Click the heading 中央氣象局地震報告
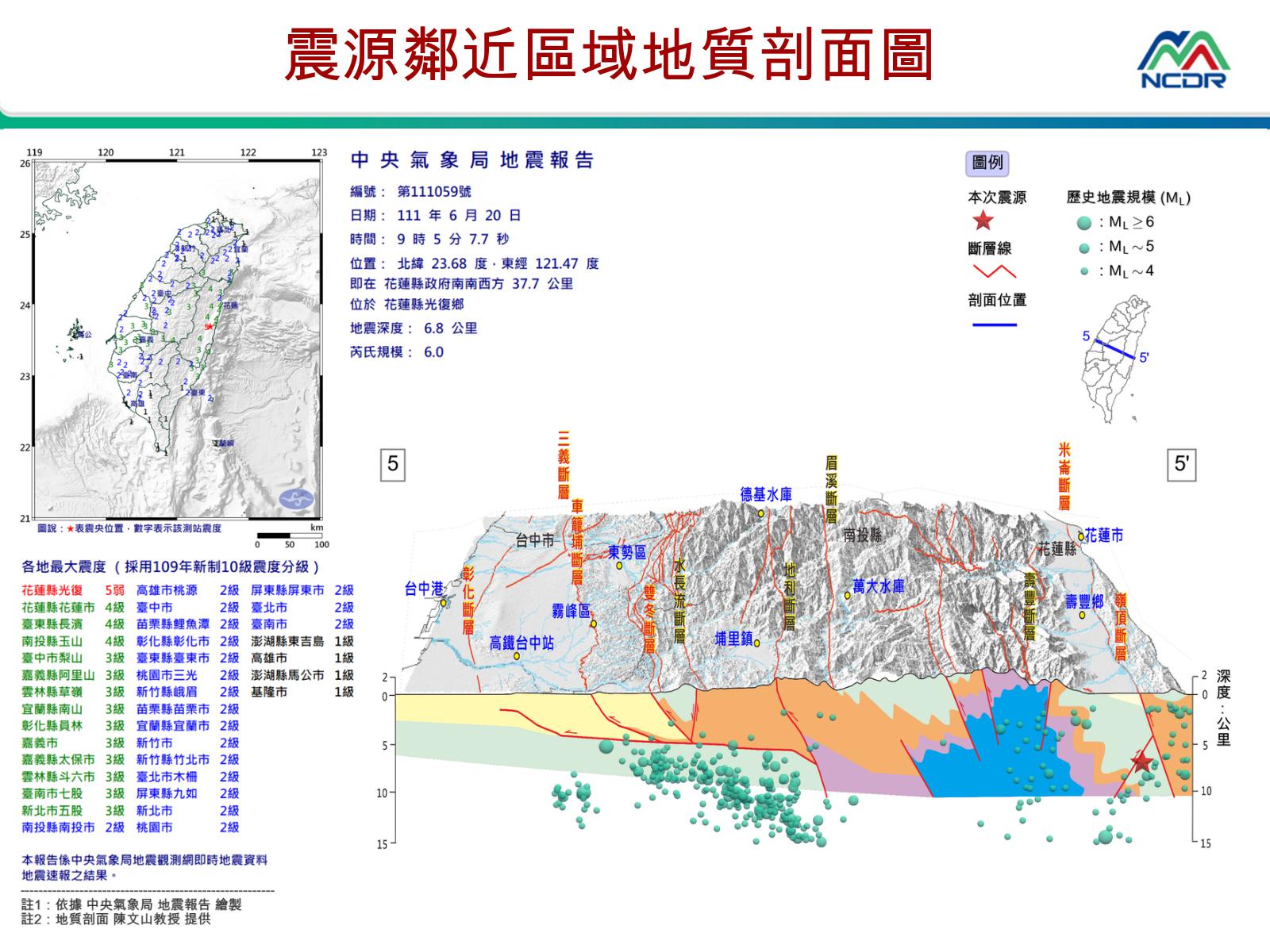Image resolution: width=1270 pixels, height=952 pixels. 471,160
